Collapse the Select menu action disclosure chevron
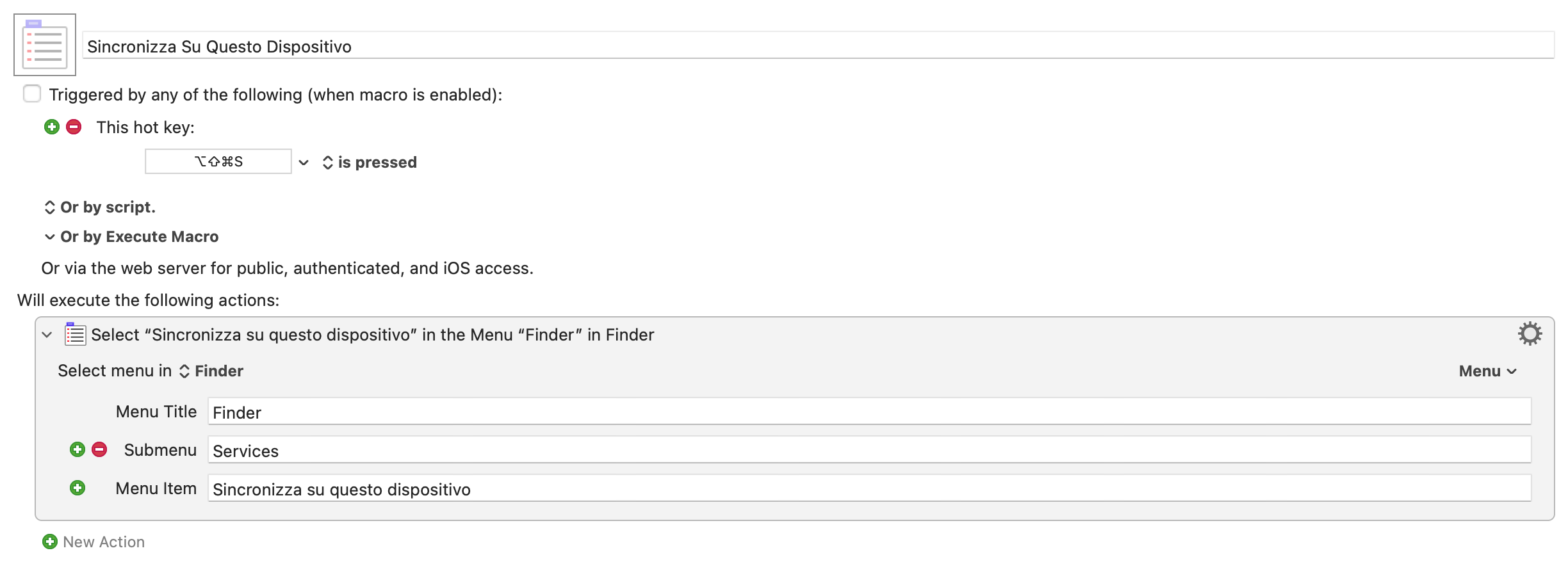Viewport: 1568px width, 562px height. click(47, 334)
